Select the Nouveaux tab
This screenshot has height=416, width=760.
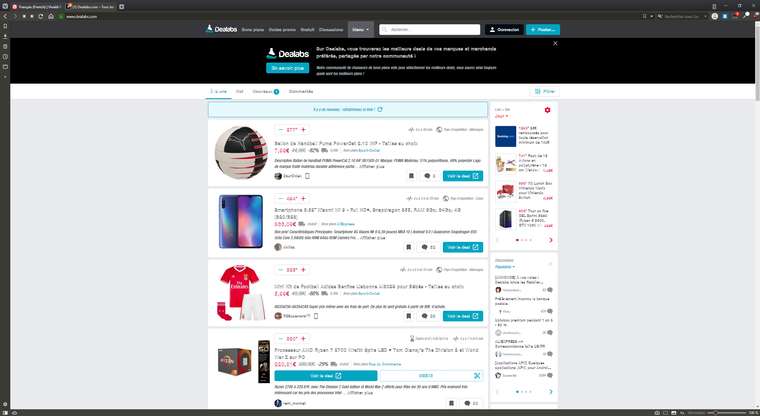pos(265,91)
